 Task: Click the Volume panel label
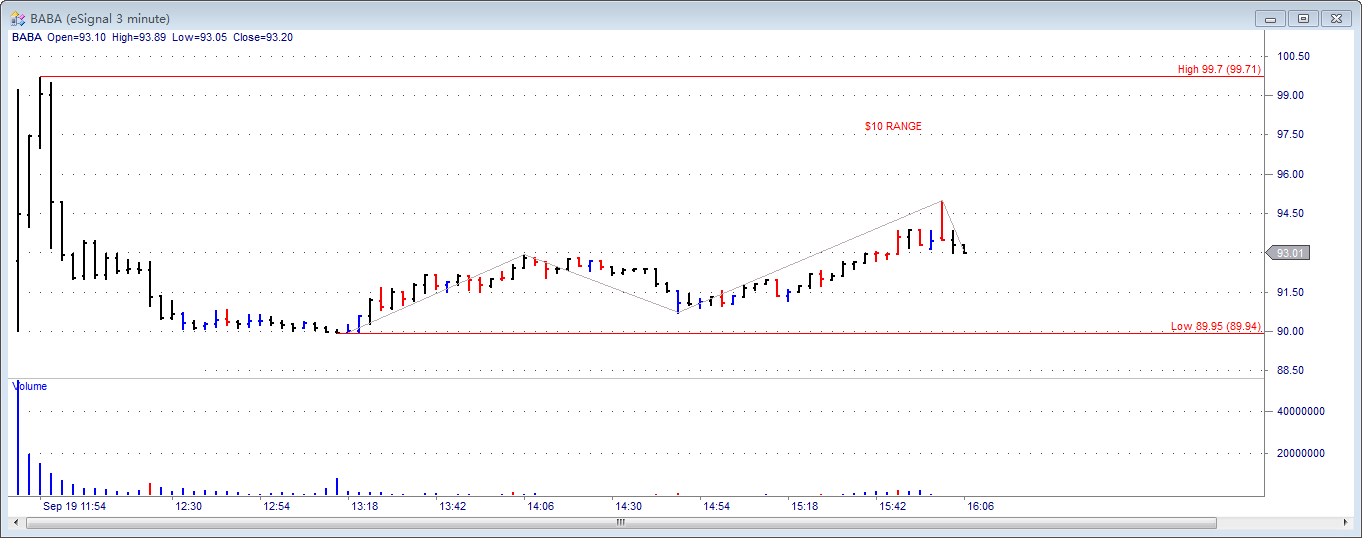(29, 386)
